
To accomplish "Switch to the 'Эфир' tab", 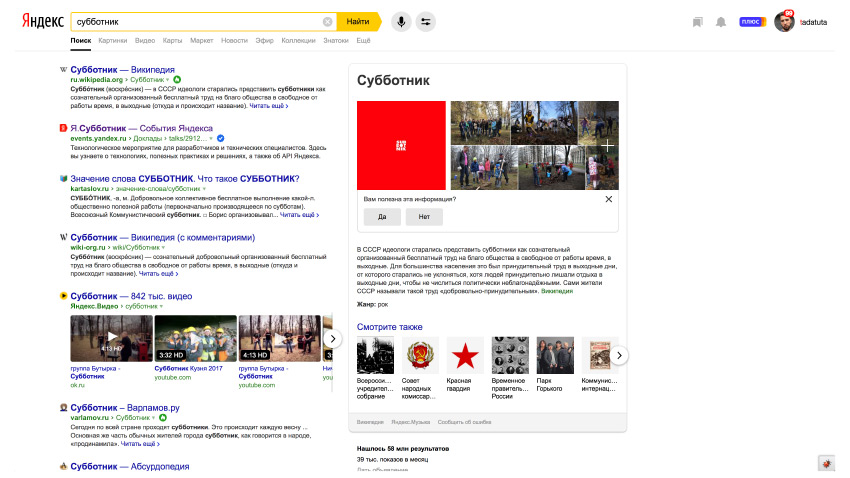I will 265,41.
